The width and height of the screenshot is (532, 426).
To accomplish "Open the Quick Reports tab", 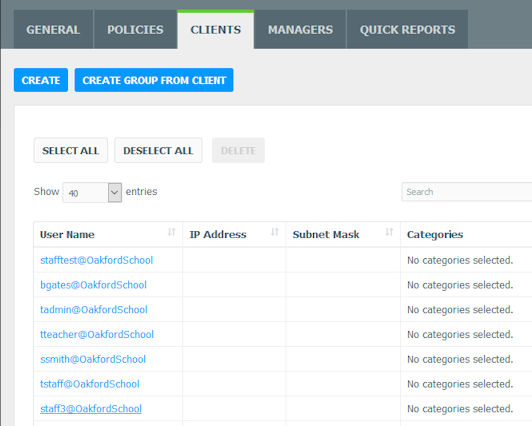I will (x=407, y=30).
